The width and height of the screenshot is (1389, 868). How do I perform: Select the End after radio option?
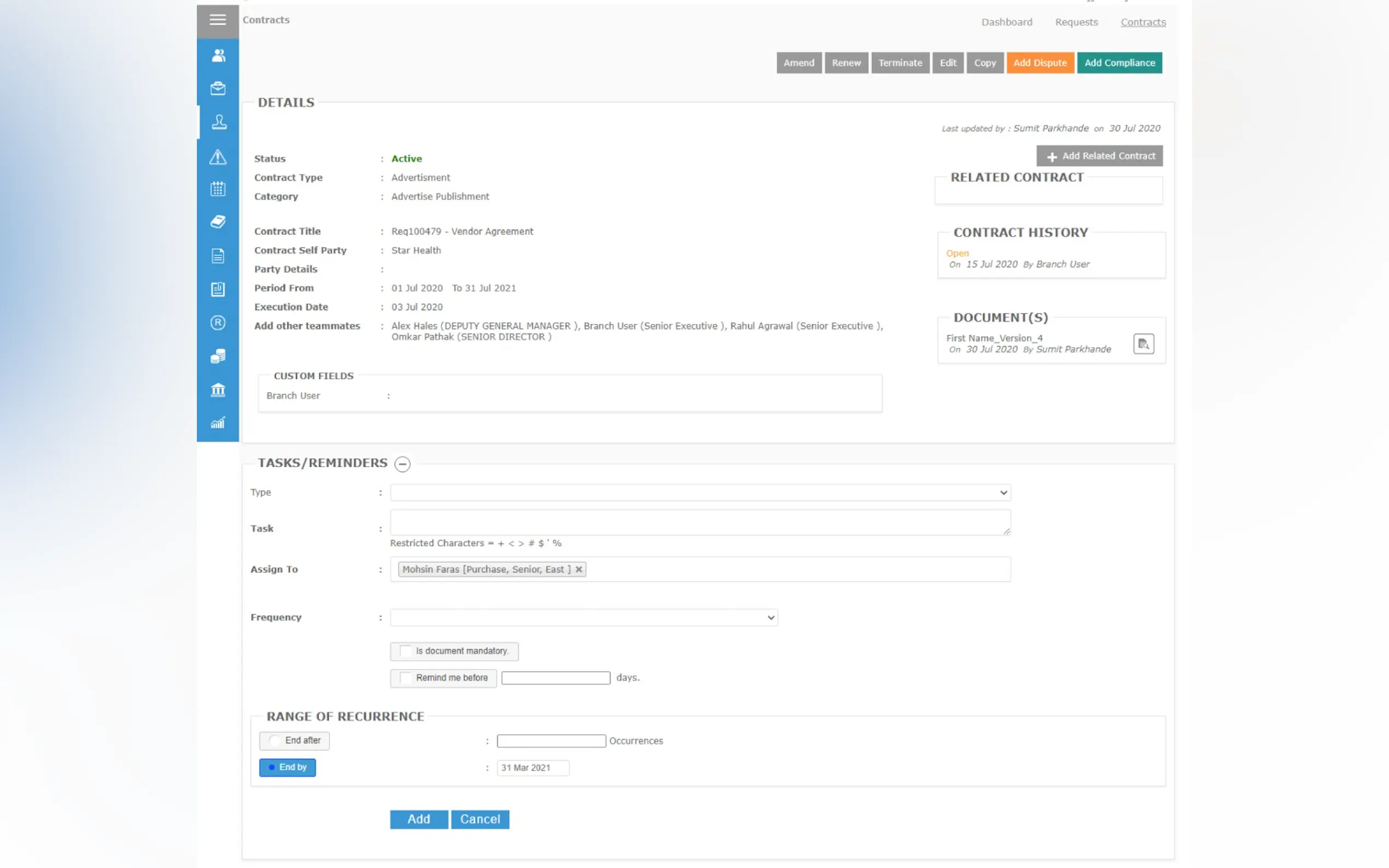[x=275, y=741]
